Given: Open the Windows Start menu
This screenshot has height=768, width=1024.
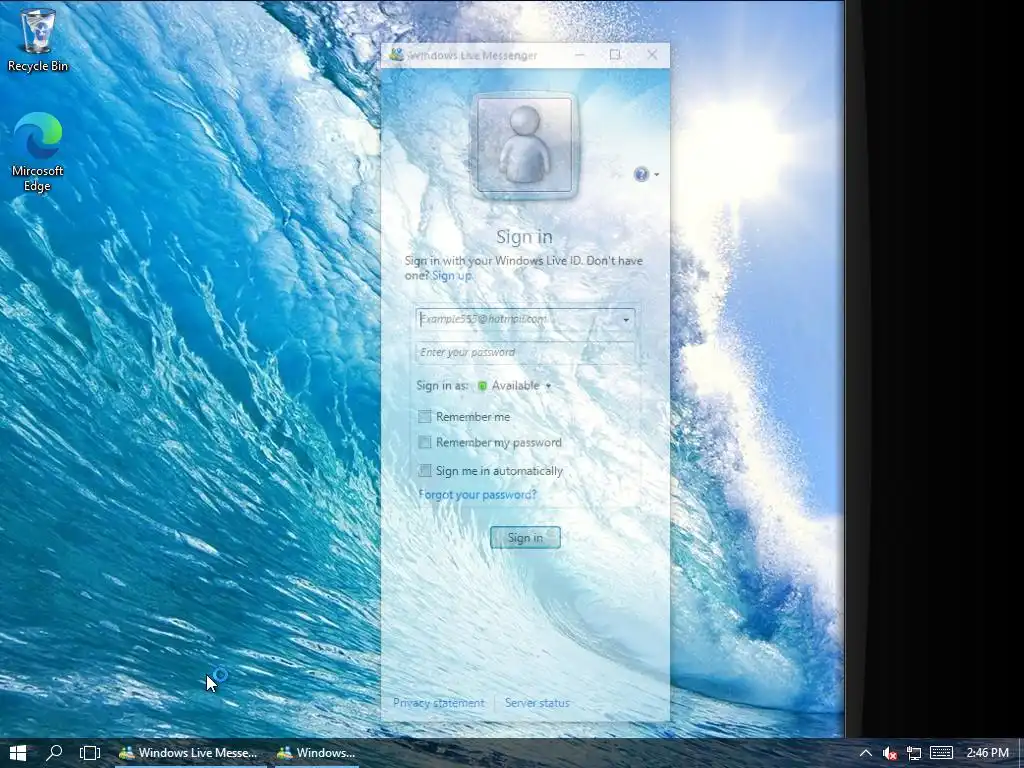Looking at the screenshot, I should 18,753.
